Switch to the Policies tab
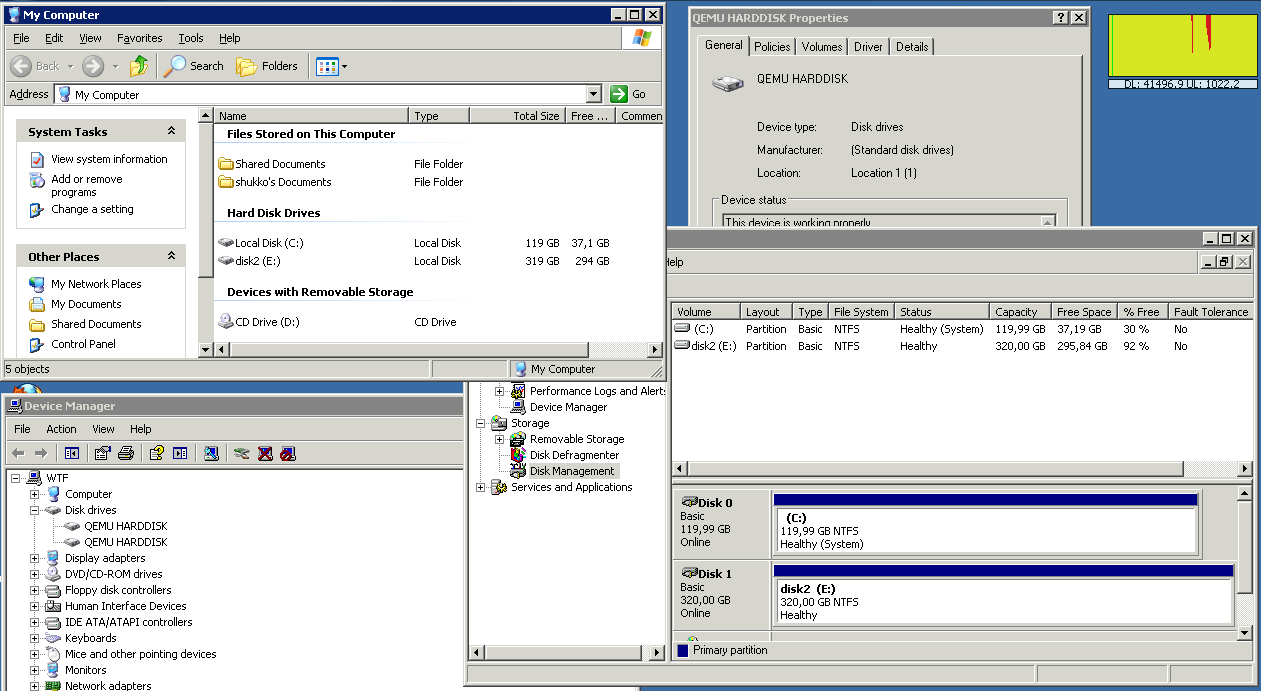The width and height of the screenshot is (1261, 691). 772,47
